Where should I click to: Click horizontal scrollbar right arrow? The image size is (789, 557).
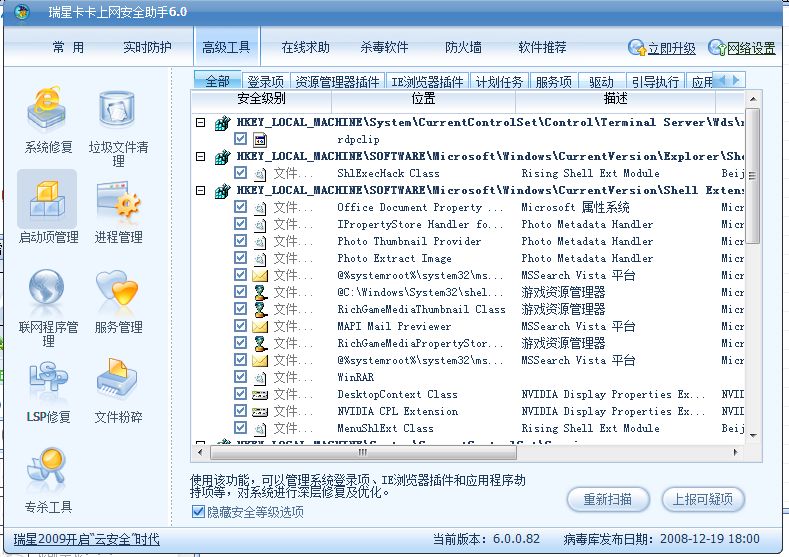(x=736, y=452)
